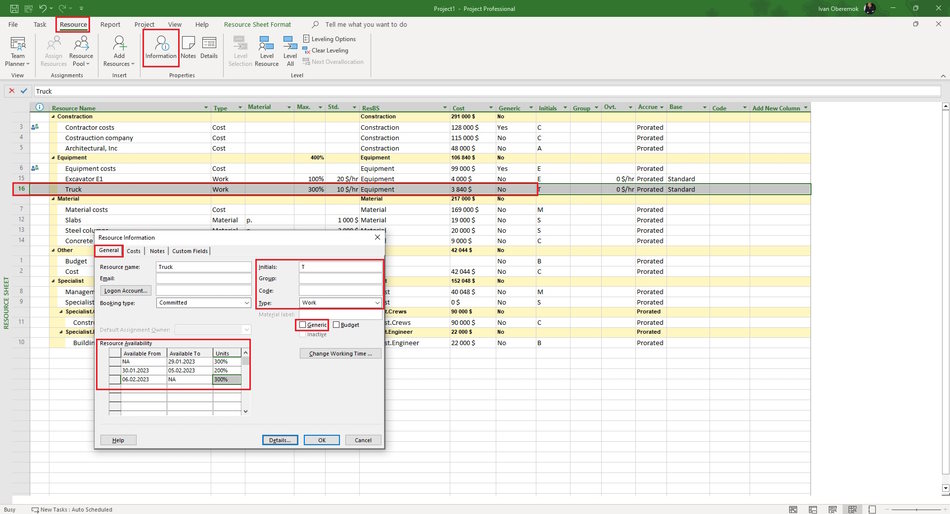Image resolution: width=950 pixels, height=514 pixels.
Task: Switch to Task Usage view in status bar
Action: (x=813, y=509)
